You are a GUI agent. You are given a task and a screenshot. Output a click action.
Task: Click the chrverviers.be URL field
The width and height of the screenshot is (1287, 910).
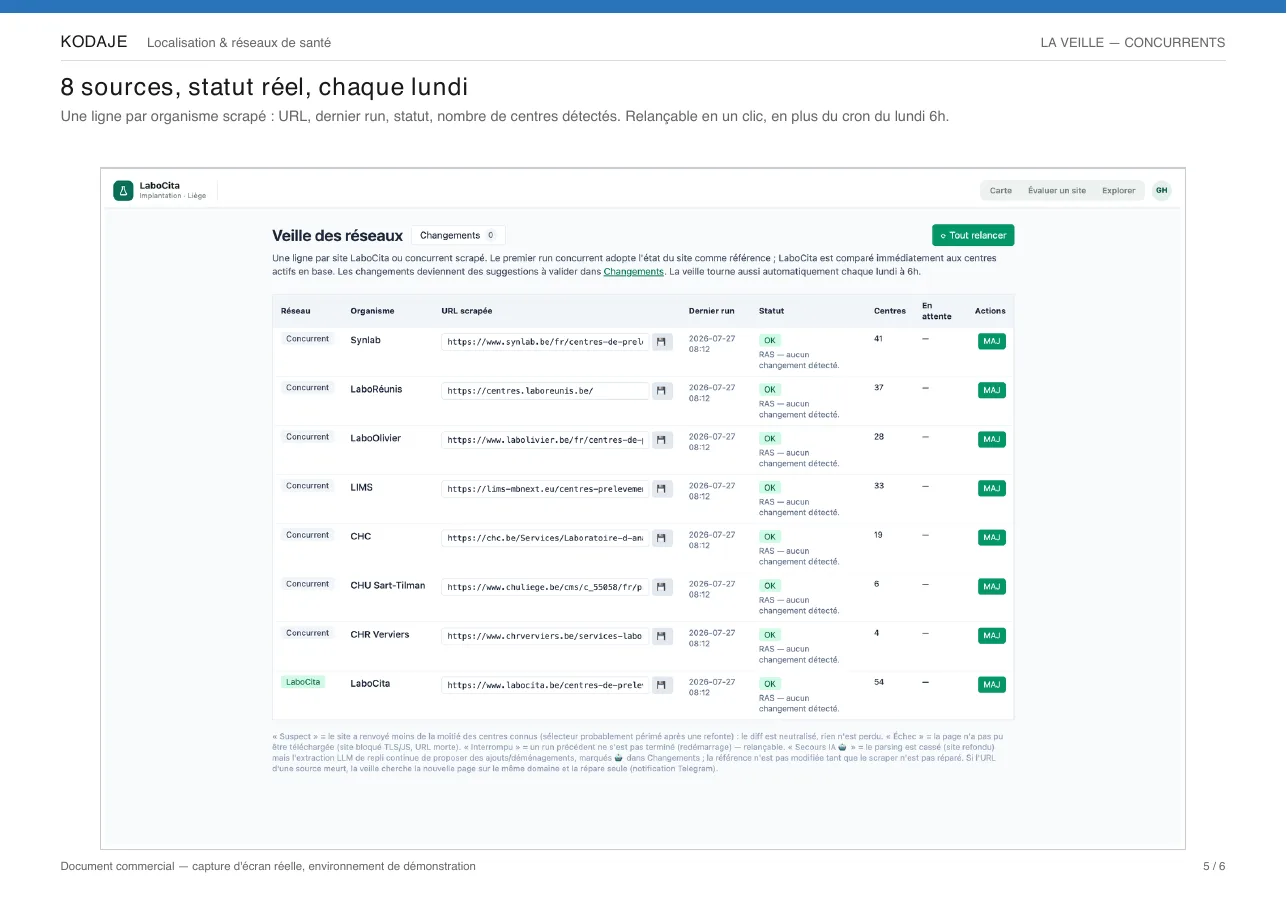pyautogui.click(x=545, y=636)
